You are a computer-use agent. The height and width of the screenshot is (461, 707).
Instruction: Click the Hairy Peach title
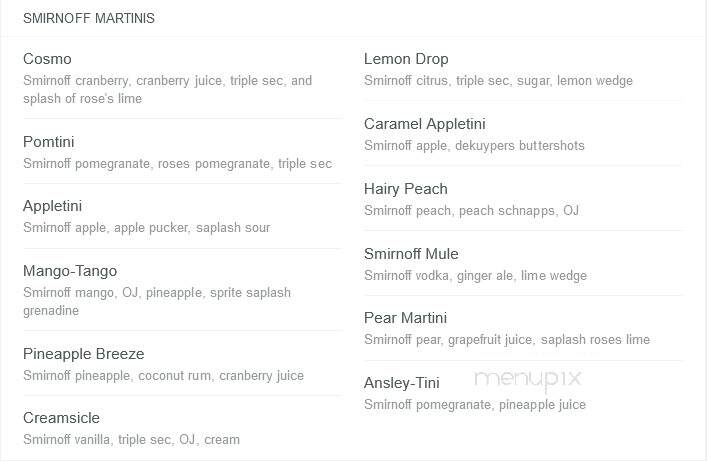(x=405, y=189)
